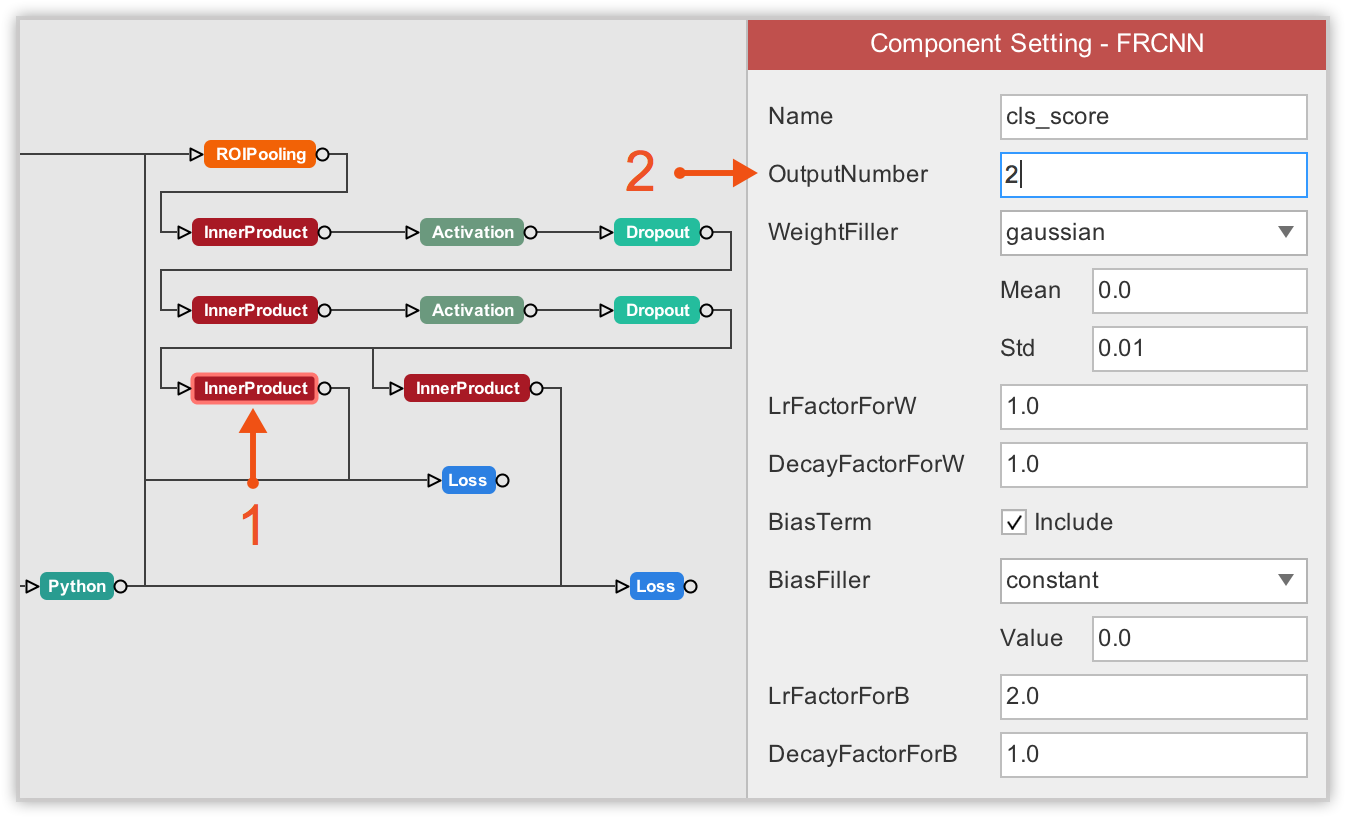Screen dimensions: 1346x818
Task: Click the Std value field
Action: click(1199, 348)
